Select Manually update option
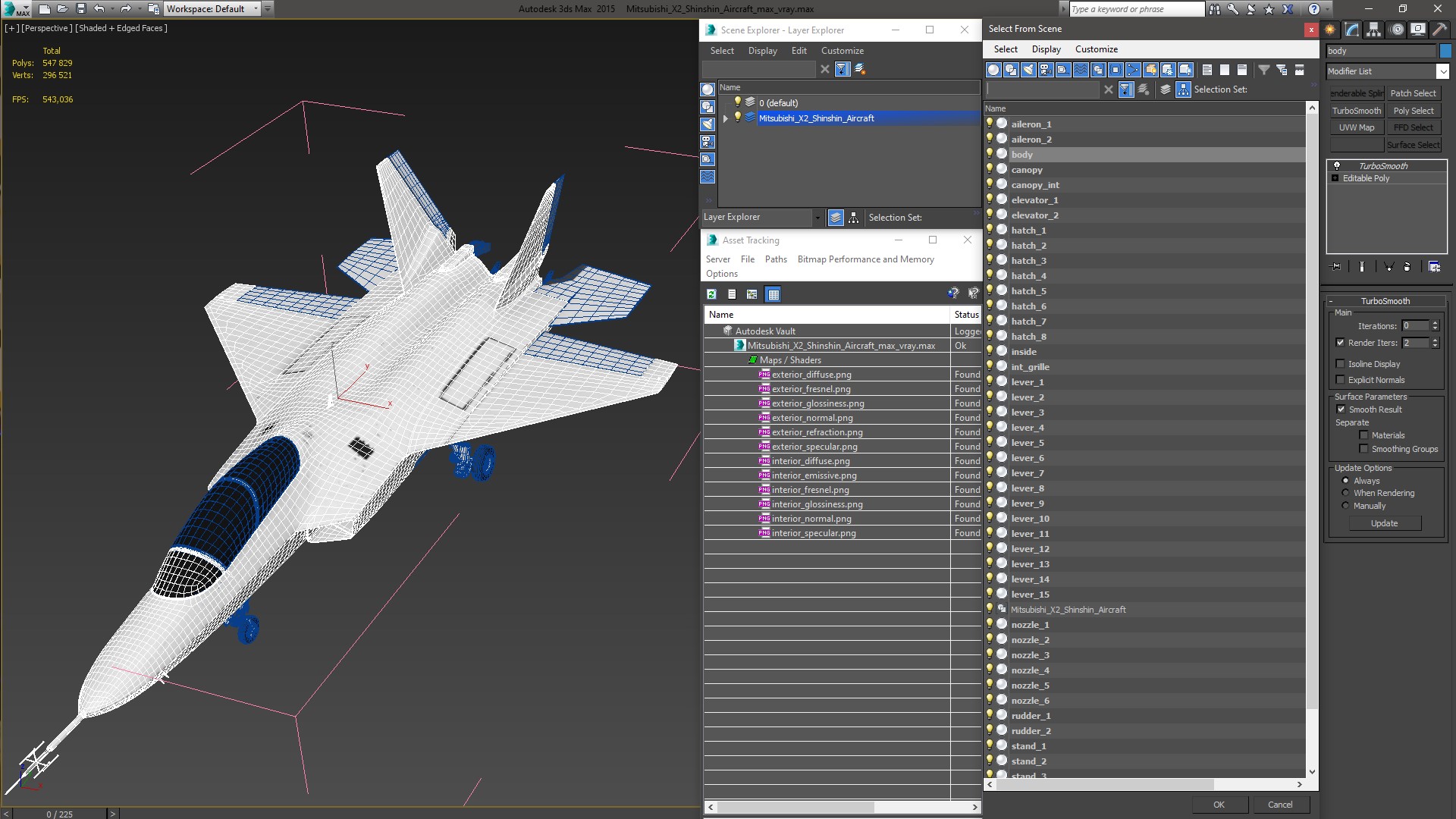This screenshot has width=1456, height=819. click(x=1346, y=506)
